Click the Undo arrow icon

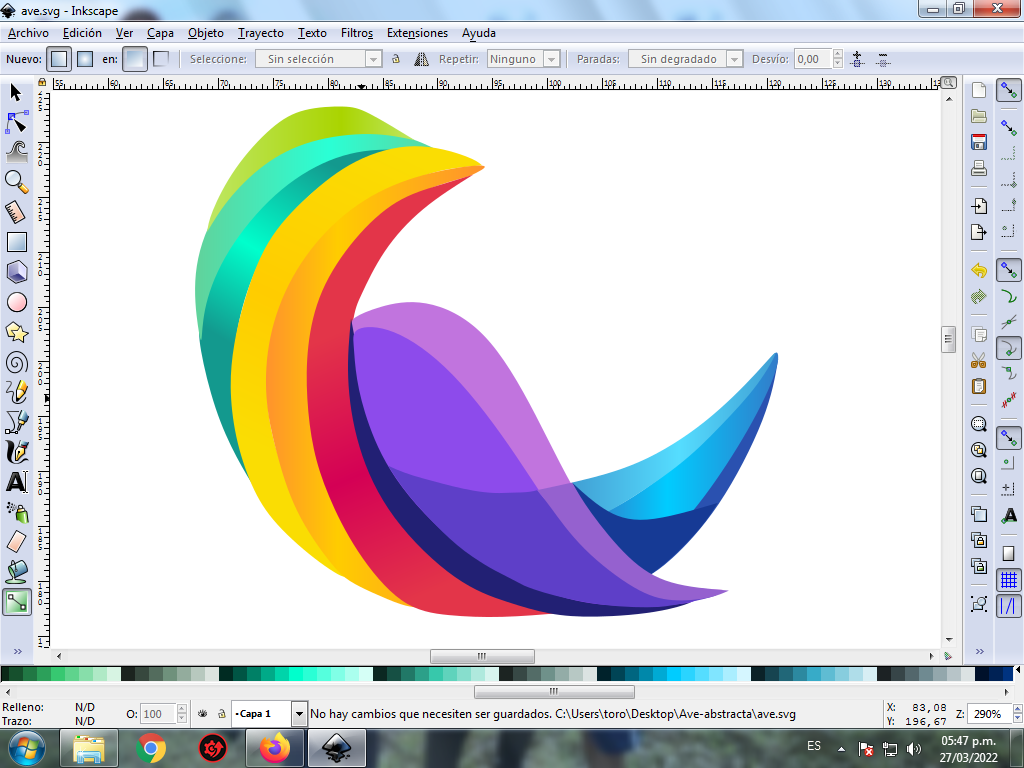coord(979,271)
